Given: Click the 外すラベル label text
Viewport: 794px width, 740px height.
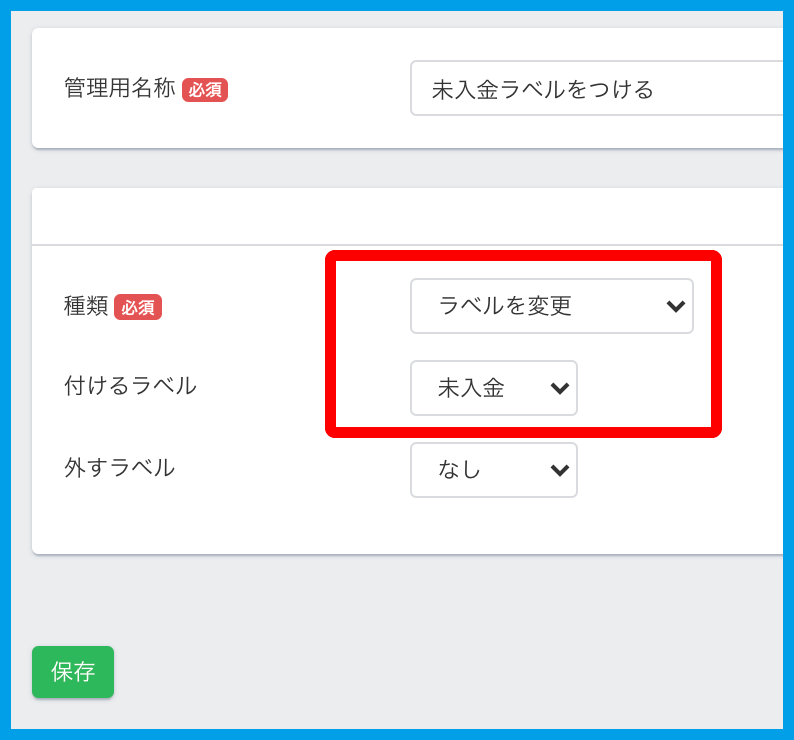Looking at the screenshot, I should pyautogui.click(x=119, y=467).
